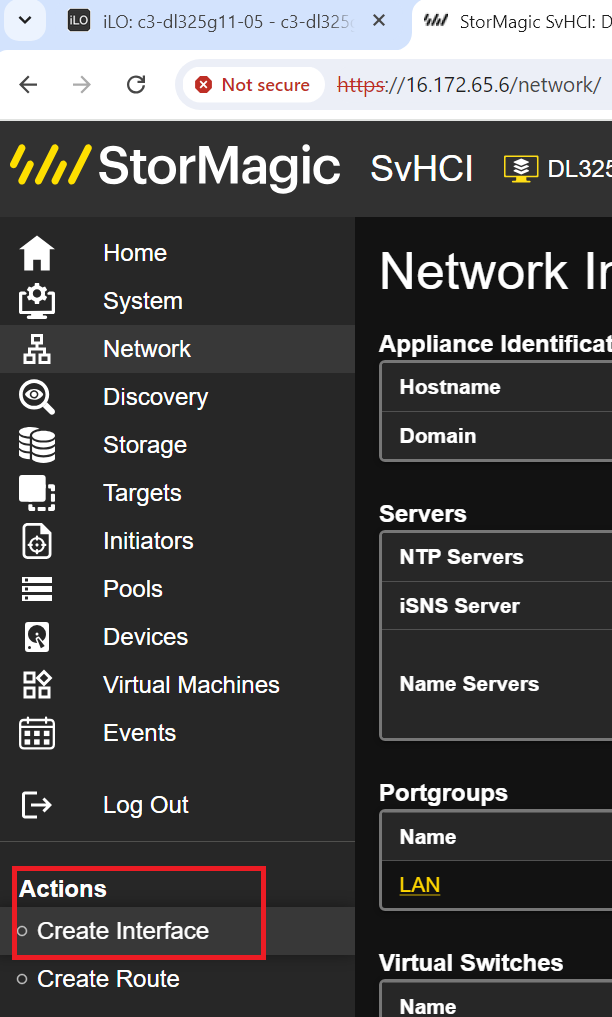The width and height of the screenshot is (612, 1017).
Task: Click the Initiators crosshair document icon
Action: click(x=37, y=541)
